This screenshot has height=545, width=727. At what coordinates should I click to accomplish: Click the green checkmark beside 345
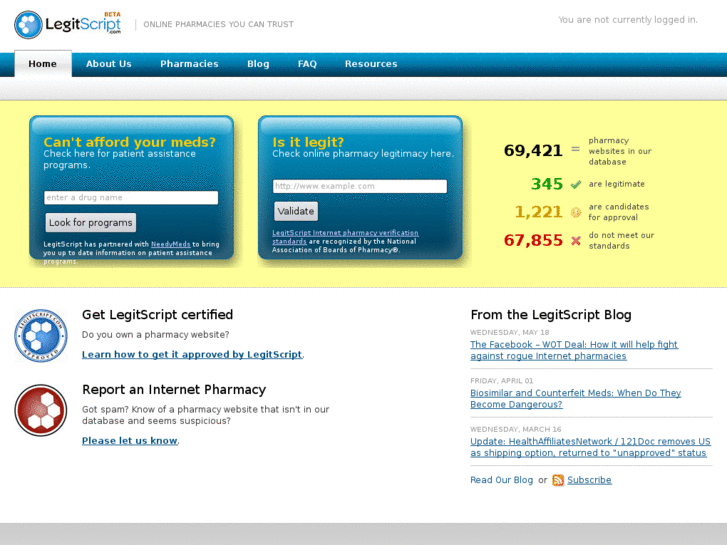pyautogui.click(x=576, y=185)
